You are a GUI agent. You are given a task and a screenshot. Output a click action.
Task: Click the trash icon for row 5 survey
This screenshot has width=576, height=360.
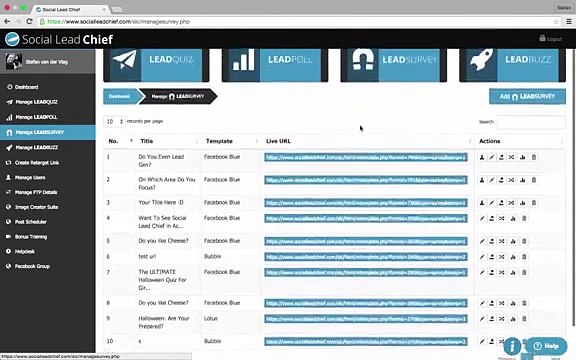point(524,241)
